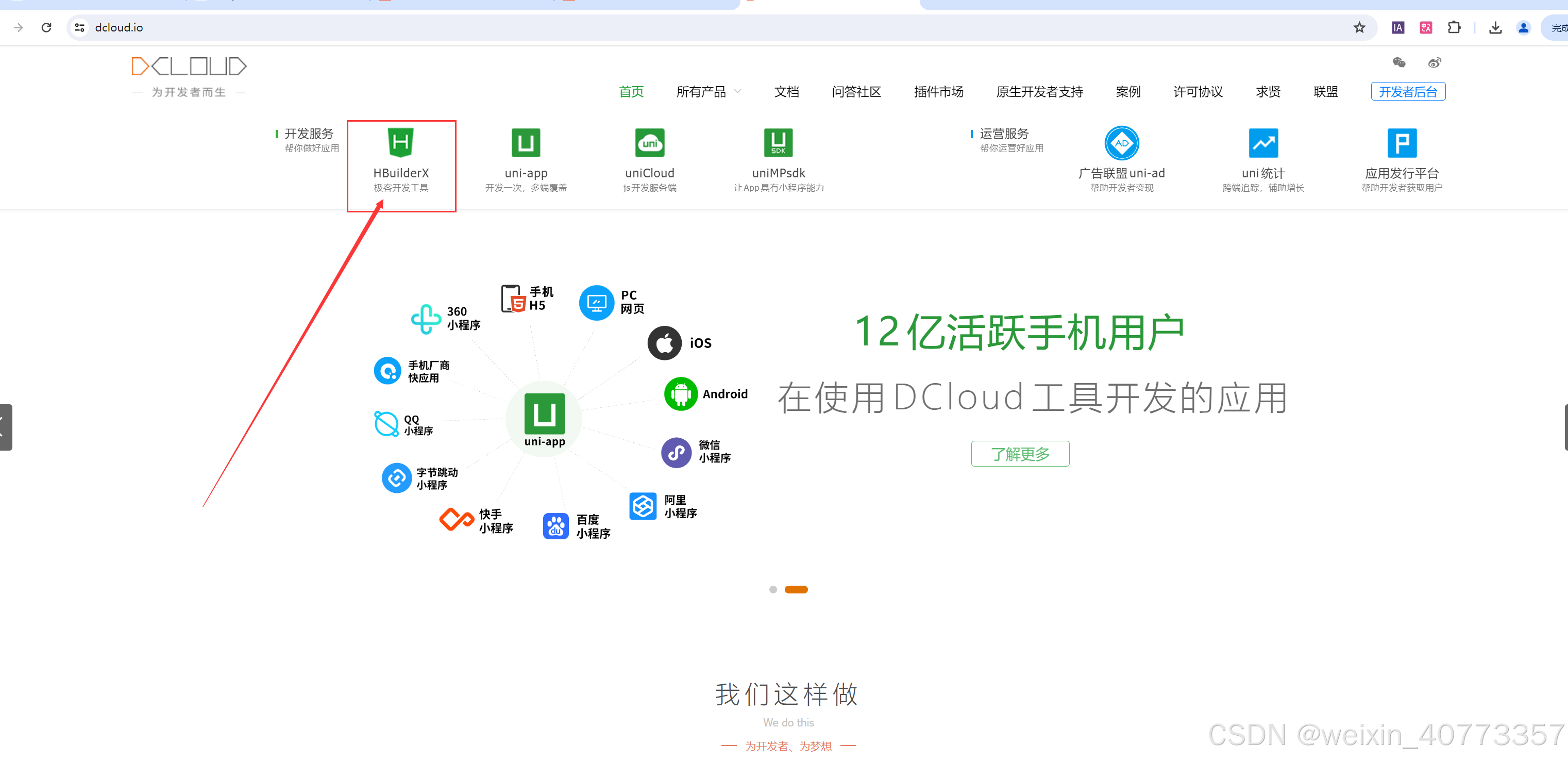Switch to first carousel slide dot
The width and height of the screenshot is (1568, 761).
(x=772, y=589)
